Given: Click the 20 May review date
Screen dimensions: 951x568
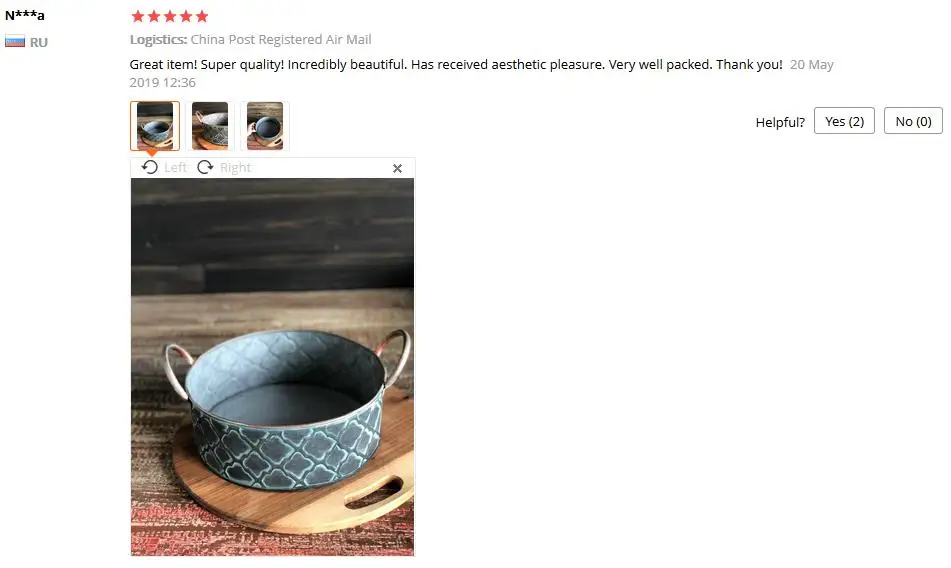Looking at the screenshot, I should [x=812, y=64].
